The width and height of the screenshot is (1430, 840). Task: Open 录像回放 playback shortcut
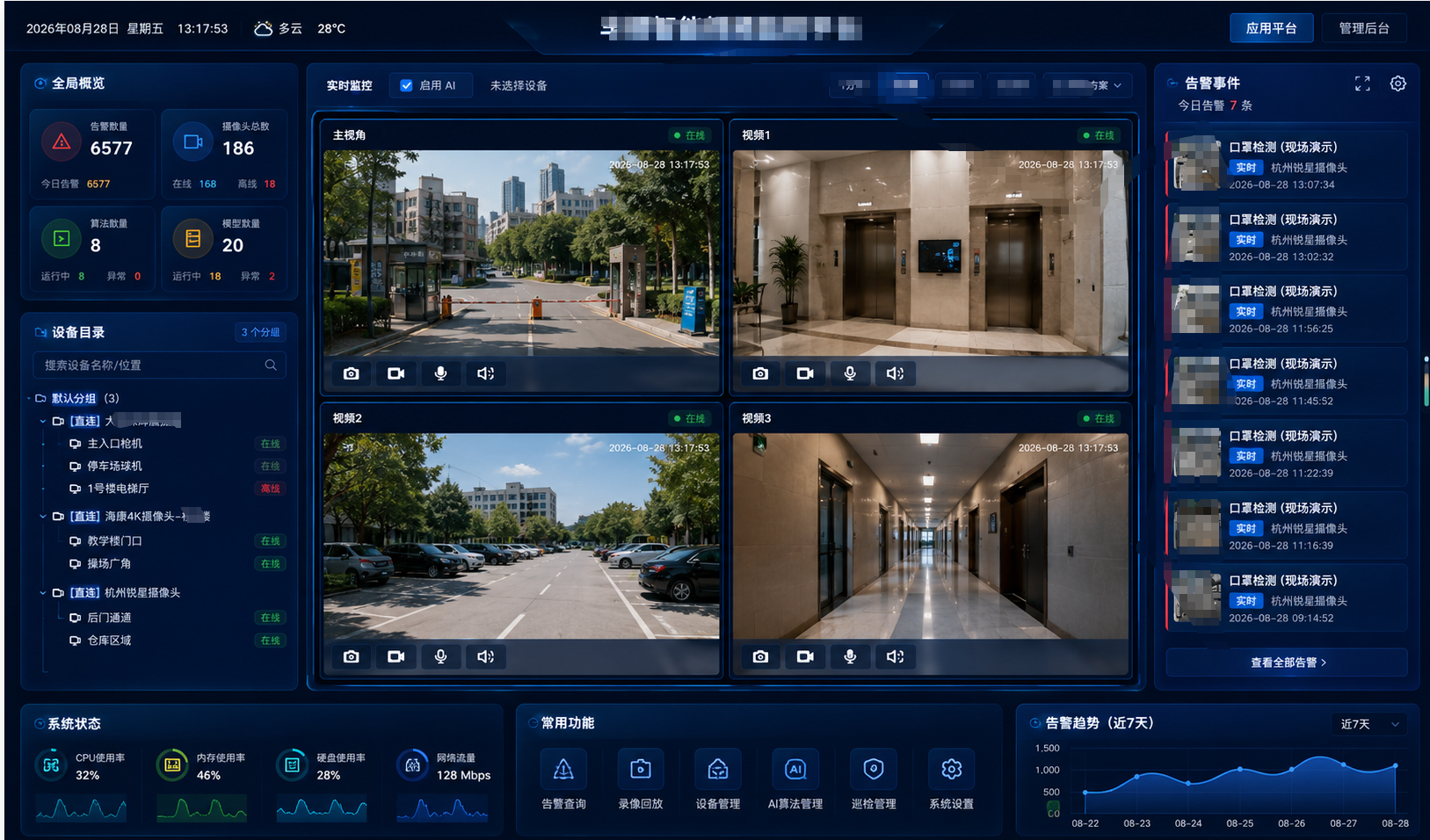[641, 770]
